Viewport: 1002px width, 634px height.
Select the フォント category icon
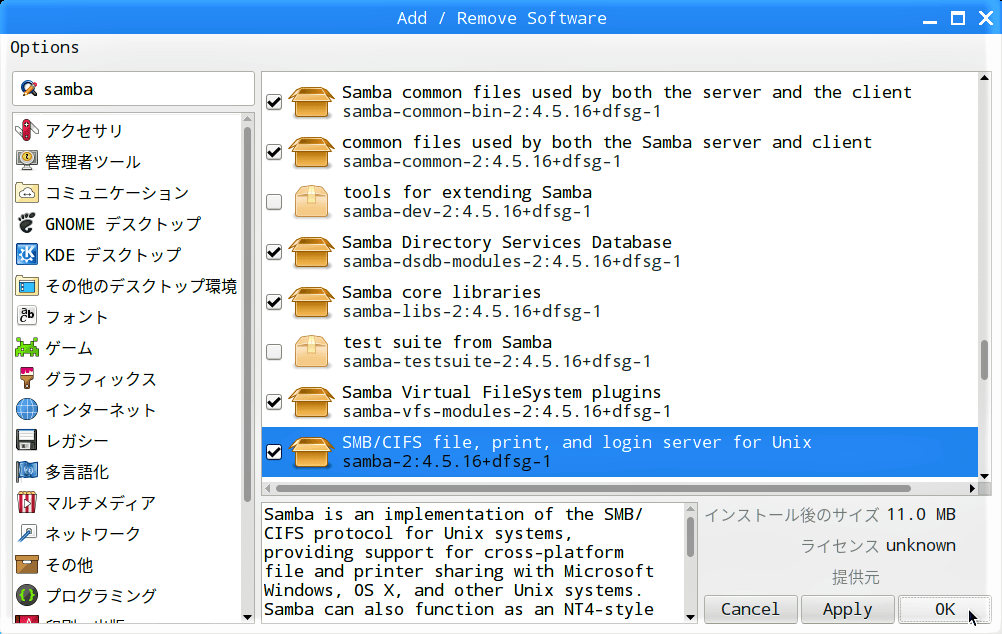coord(27,316)
